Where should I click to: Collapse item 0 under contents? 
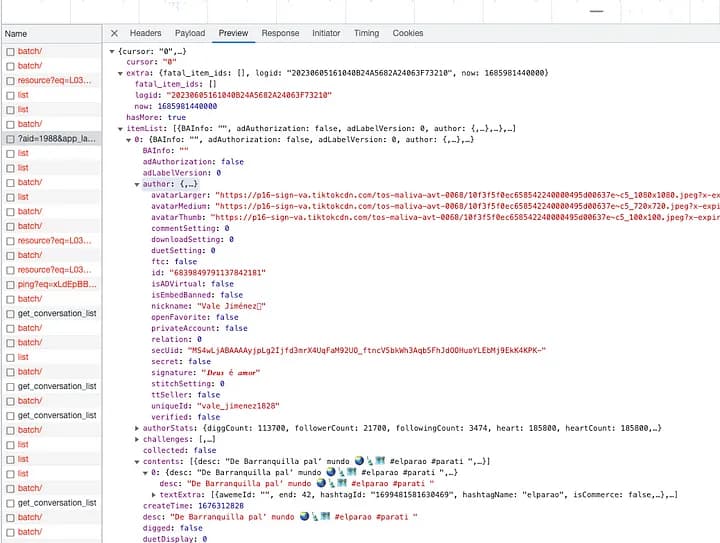click(x=145, y=473)
